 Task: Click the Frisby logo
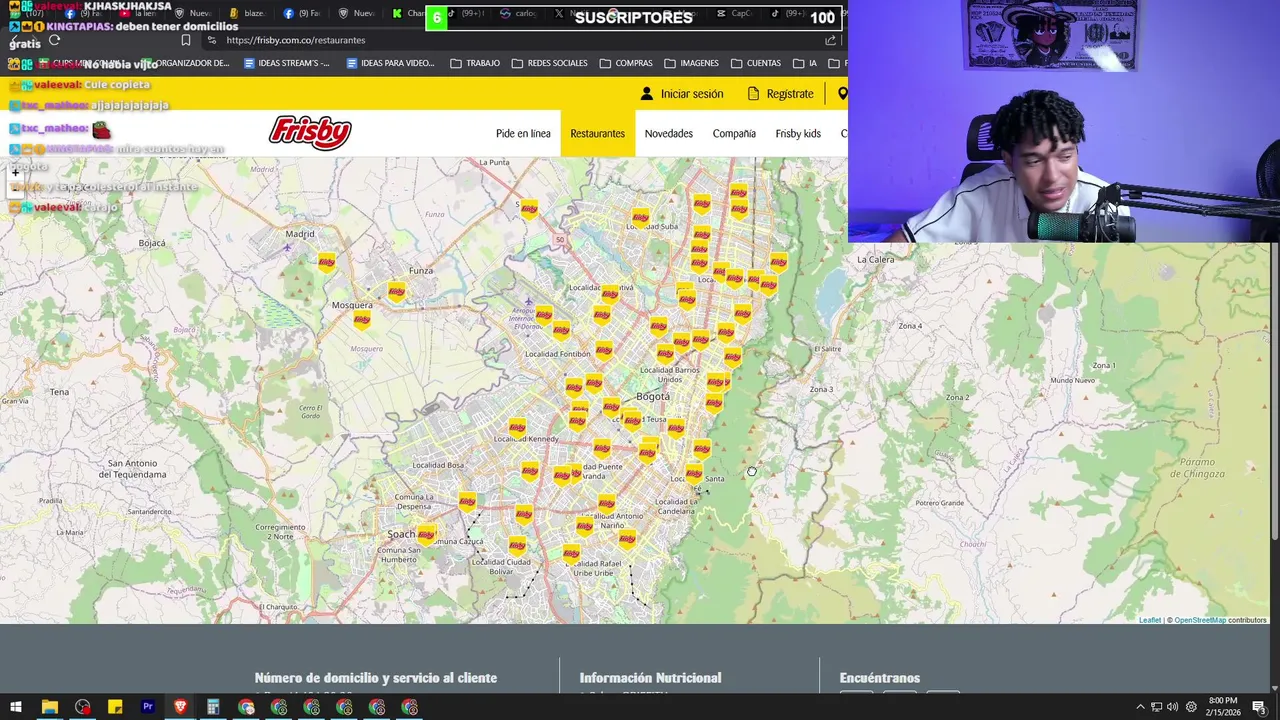[310, 132]
